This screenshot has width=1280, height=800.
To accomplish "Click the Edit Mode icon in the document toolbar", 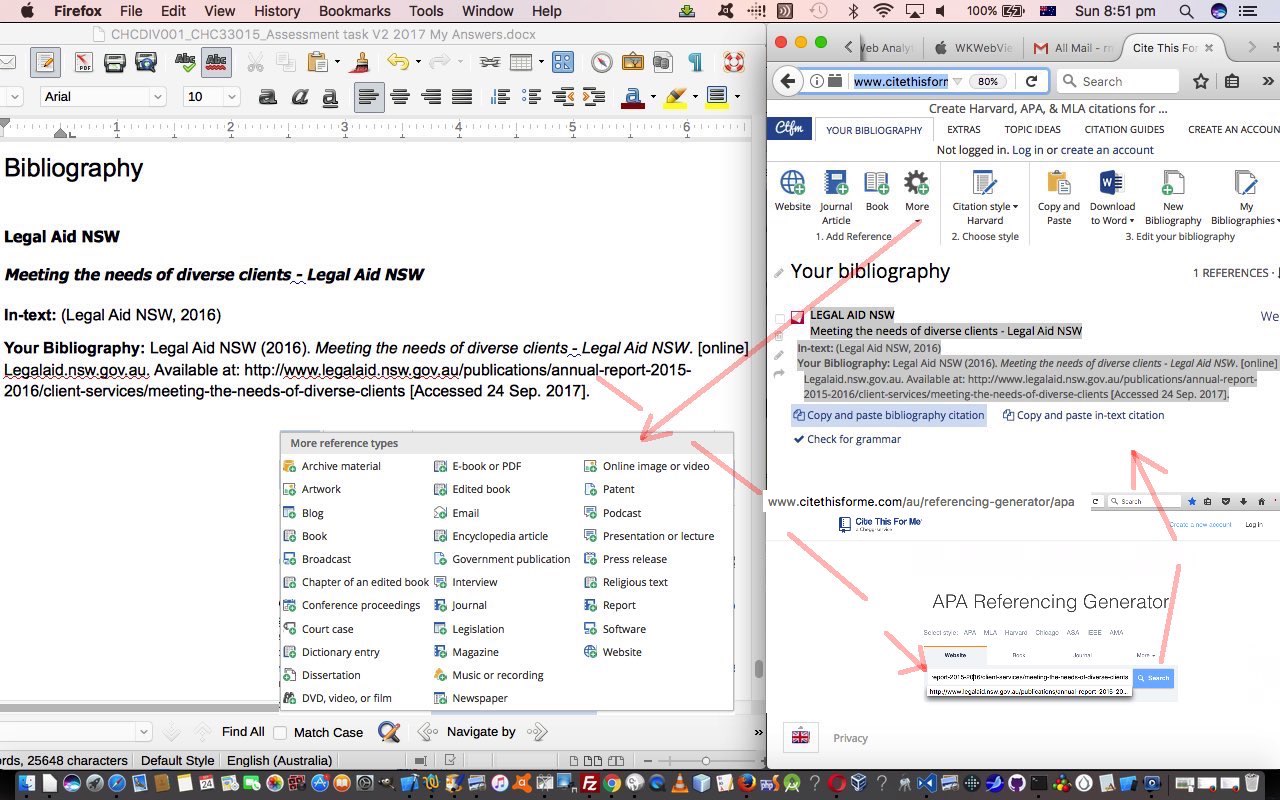I will (44, 62).
